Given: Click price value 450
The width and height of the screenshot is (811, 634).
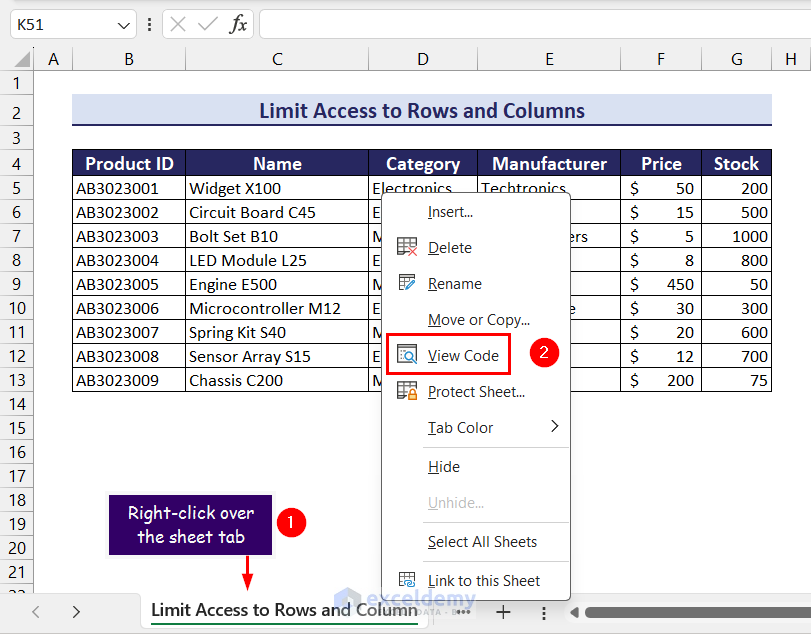Looking at the screenshot, I should (x=661, y=284).
